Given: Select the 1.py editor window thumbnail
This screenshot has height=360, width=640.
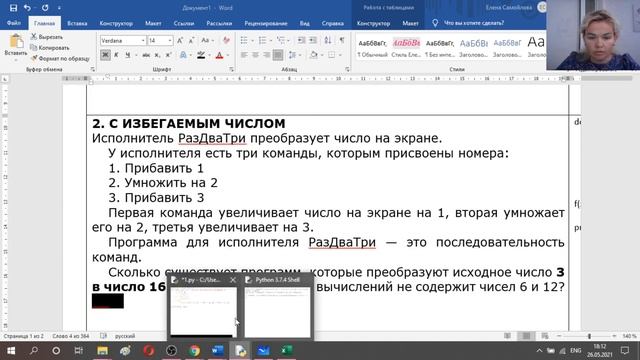Looking at the screenshot, I should click(x=203, y=311).
